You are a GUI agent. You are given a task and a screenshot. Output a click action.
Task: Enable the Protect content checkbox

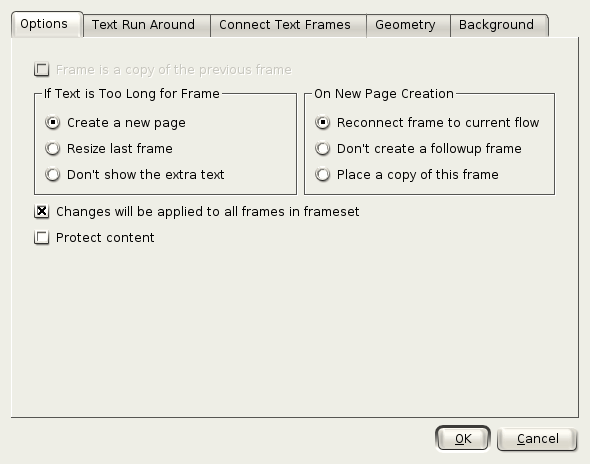point(41,237)
